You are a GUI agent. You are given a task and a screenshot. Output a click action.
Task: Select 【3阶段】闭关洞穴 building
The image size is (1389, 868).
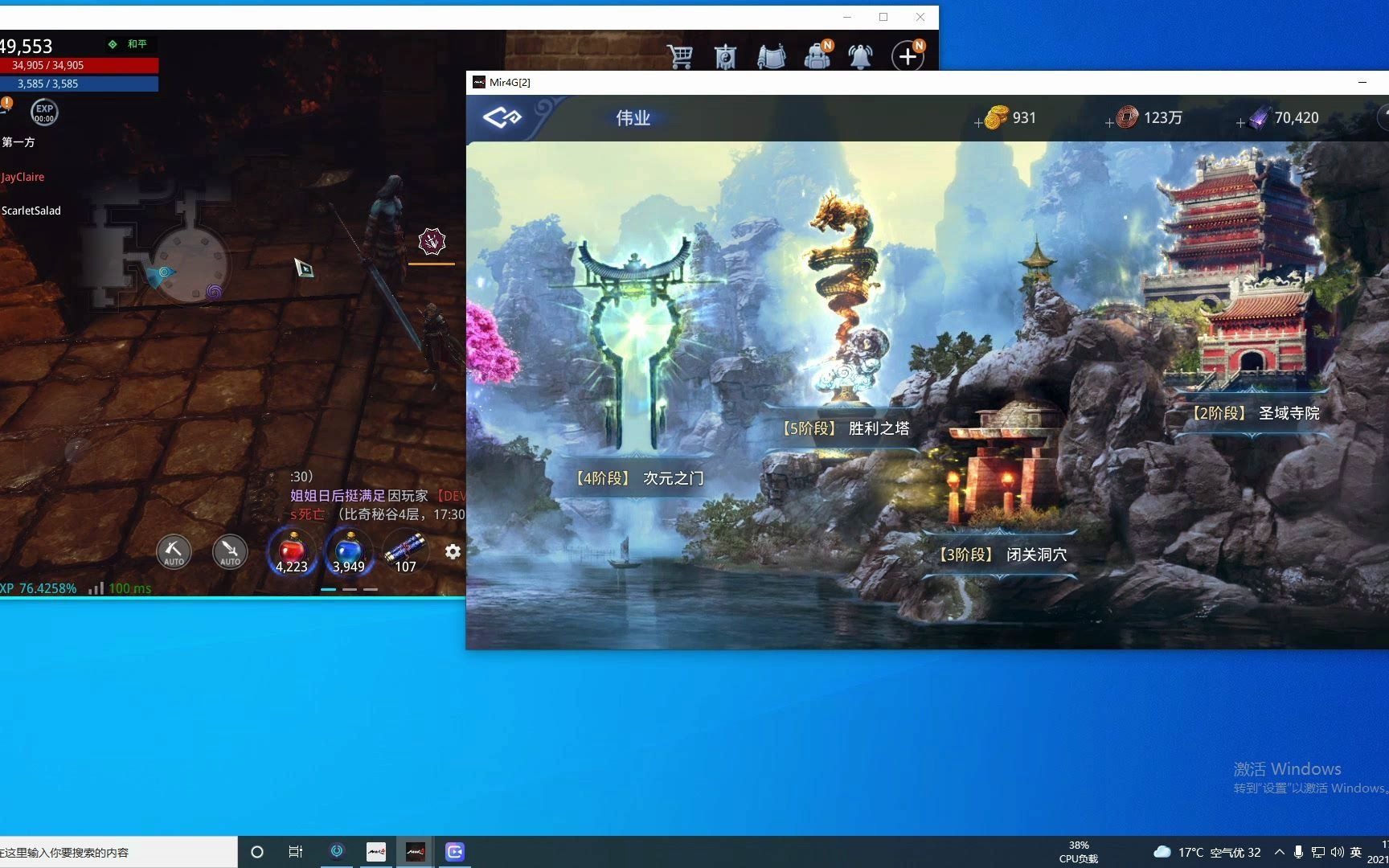click(x=1002, y=555)
